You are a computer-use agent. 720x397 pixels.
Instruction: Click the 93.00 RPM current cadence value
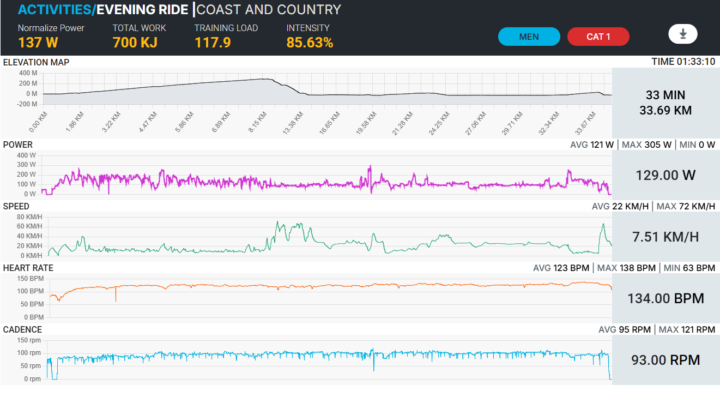click(665, 360)
